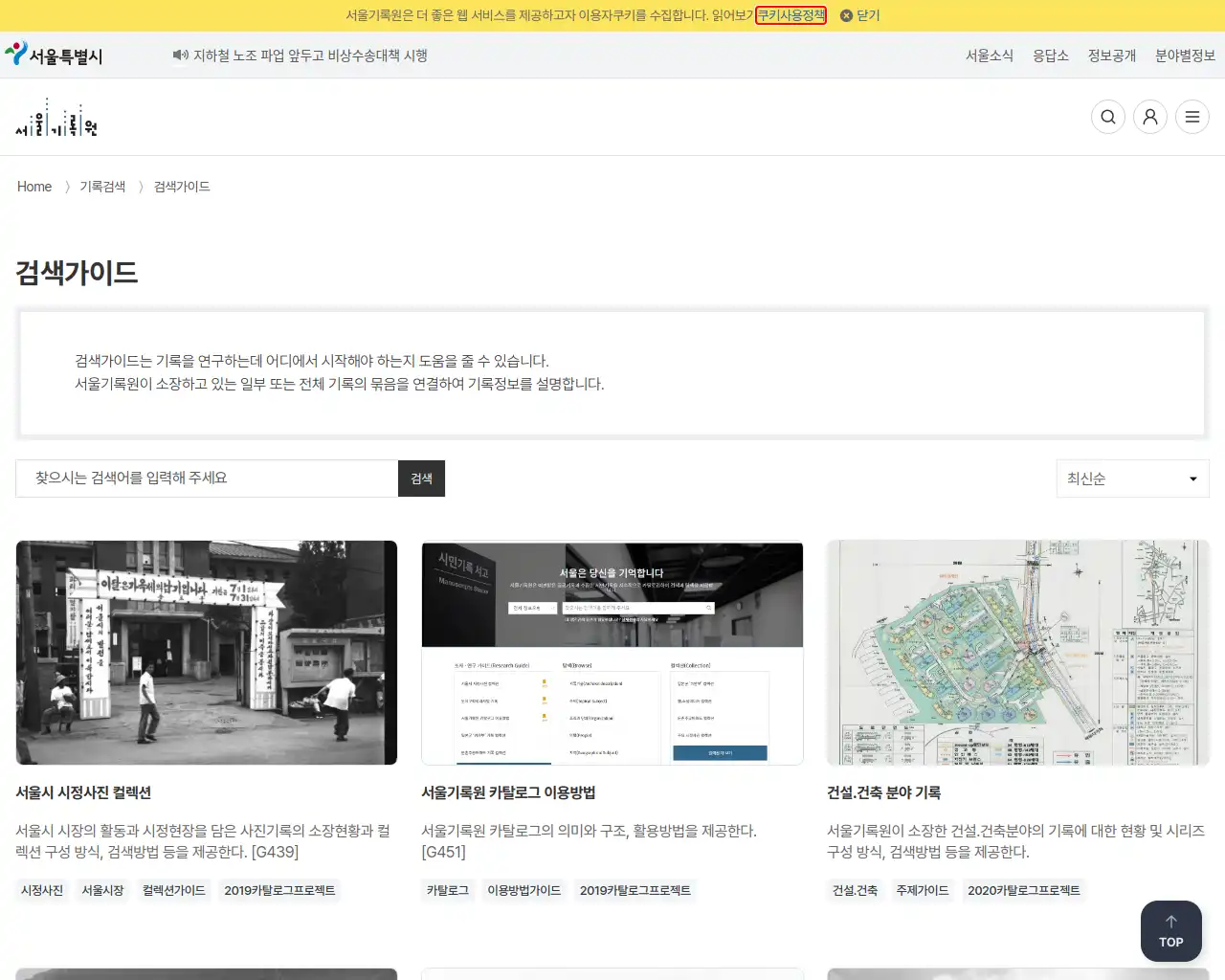Viewport: 1225px width, 980px height.
Task: Open 응답소 menu
Action: coord(1050,56)
